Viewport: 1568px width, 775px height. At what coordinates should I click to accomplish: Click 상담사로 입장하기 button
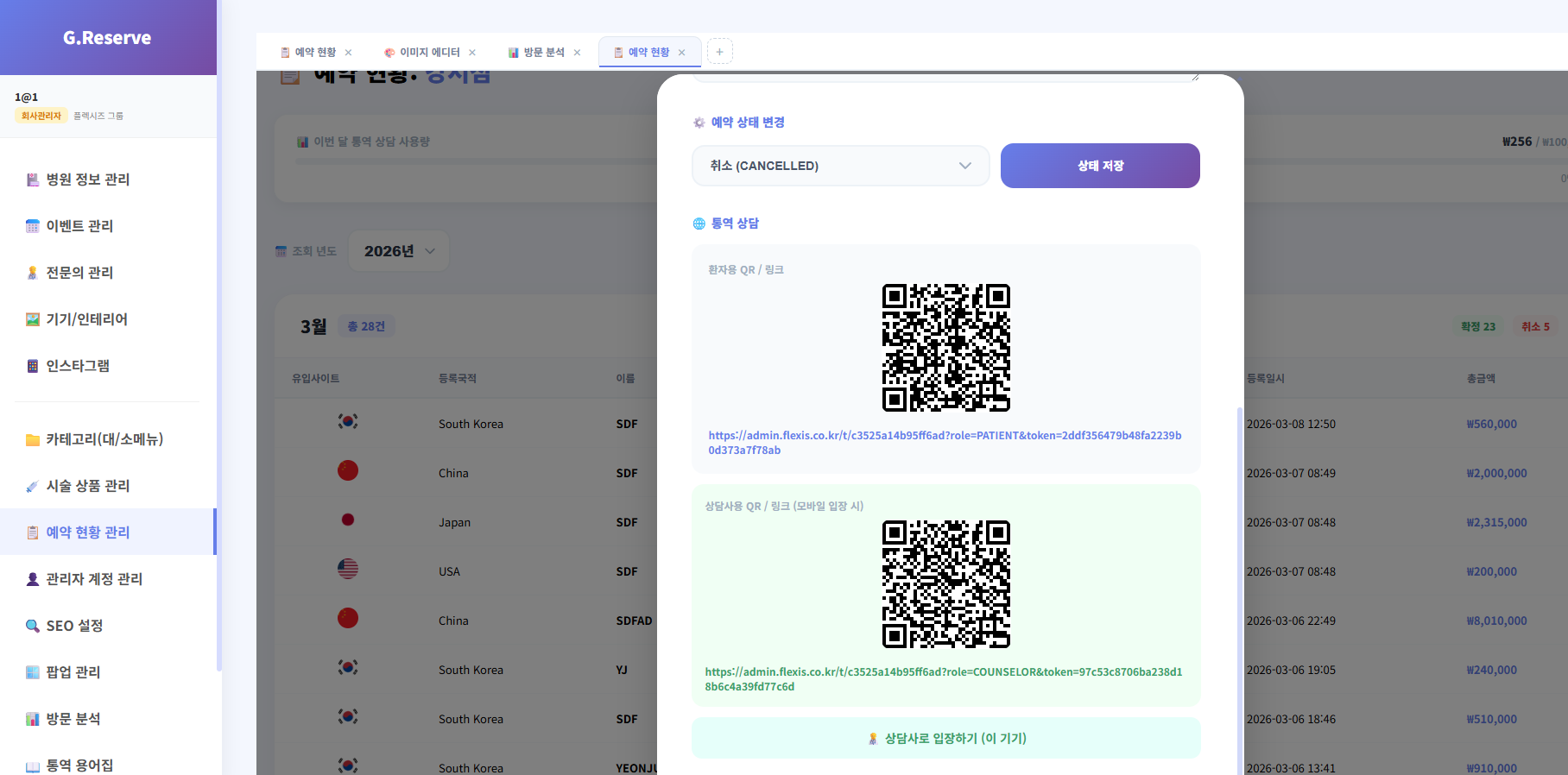pyautogui.click(x=945, y=739)
